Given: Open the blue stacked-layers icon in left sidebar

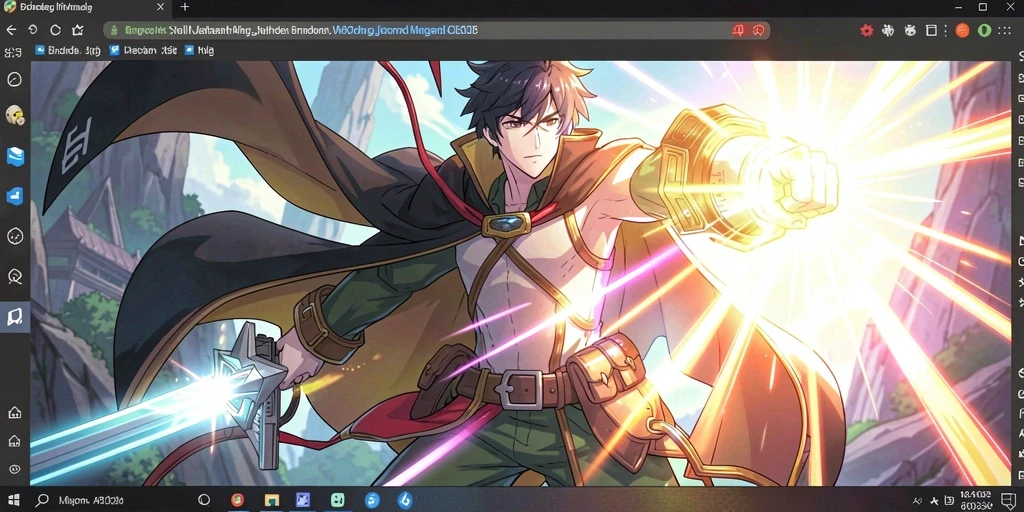Looking at the screenshot, I should (14, 156).
